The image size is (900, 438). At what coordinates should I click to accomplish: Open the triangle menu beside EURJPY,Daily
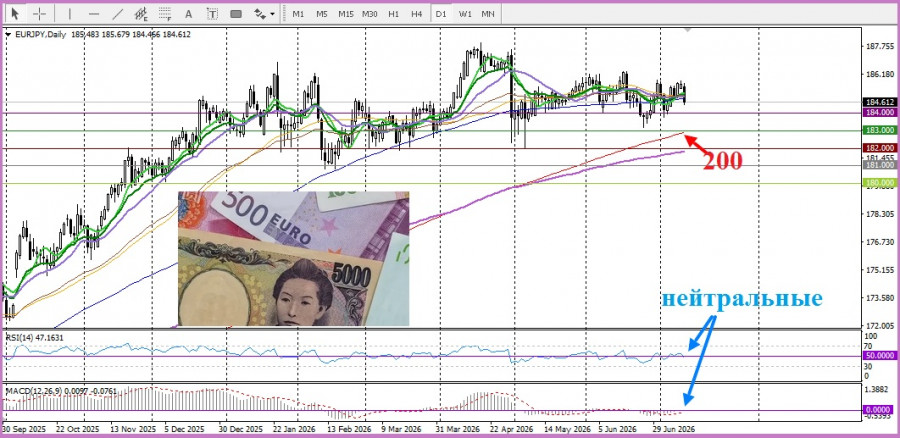click(x=8, y=34)
